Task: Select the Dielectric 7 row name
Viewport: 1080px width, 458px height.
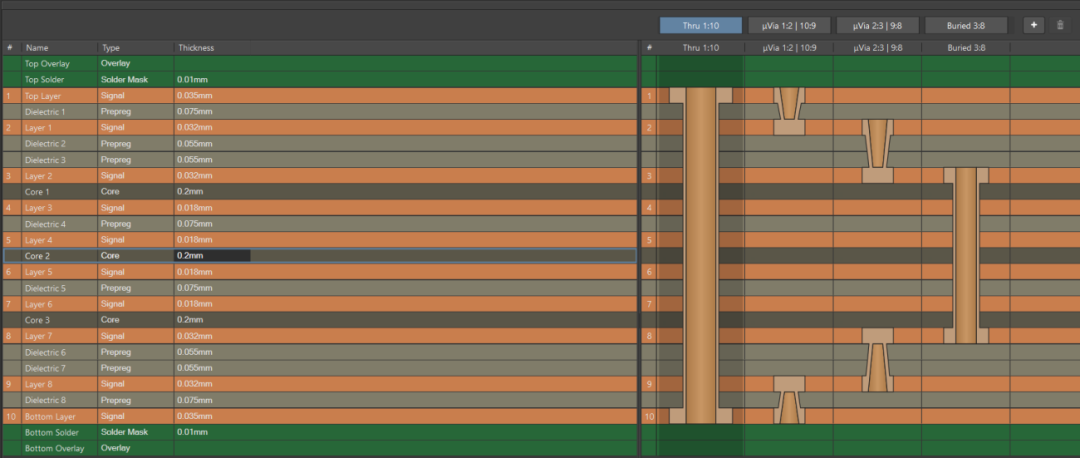Action: [x=45, y=368]
